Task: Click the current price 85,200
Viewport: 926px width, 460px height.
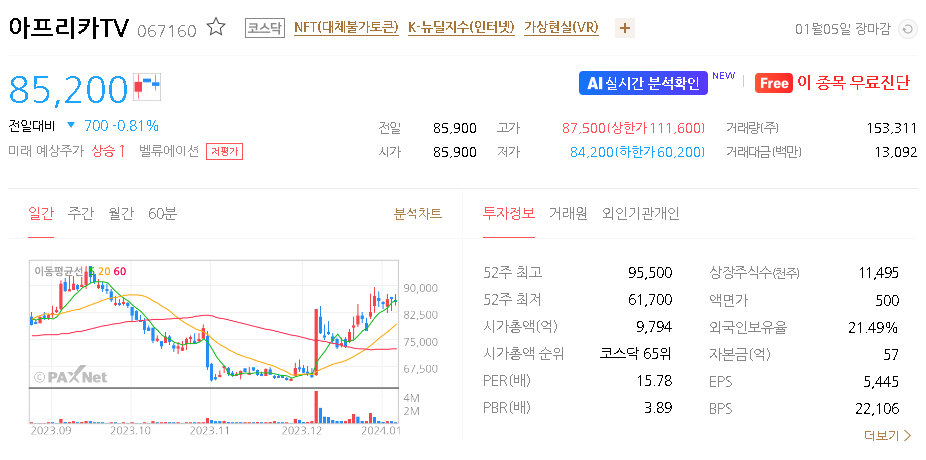Action: coord(69,89)
